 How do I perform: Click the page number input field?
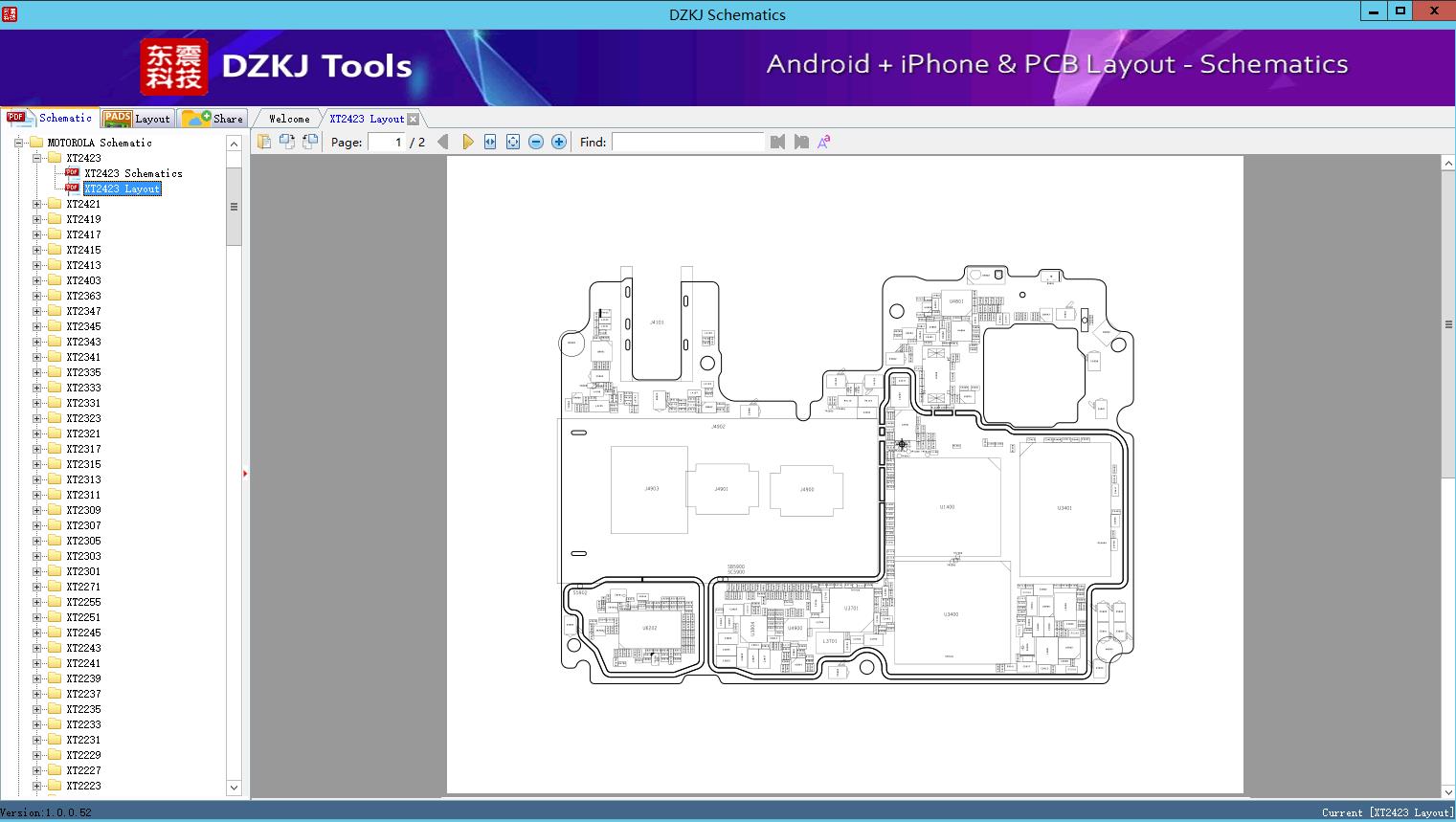pos(386,142)
